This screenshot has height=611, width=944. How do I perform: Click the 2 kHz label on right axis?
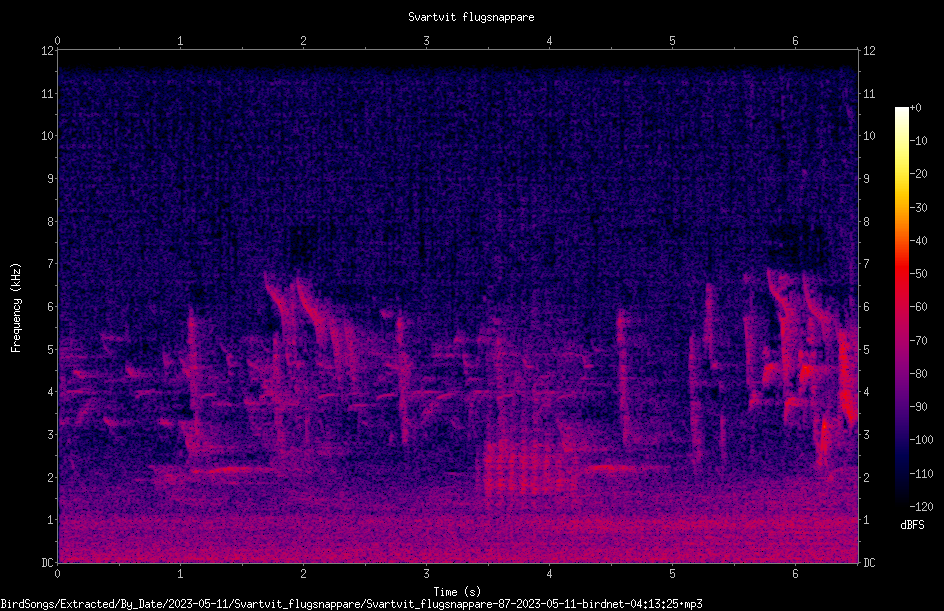866,477
